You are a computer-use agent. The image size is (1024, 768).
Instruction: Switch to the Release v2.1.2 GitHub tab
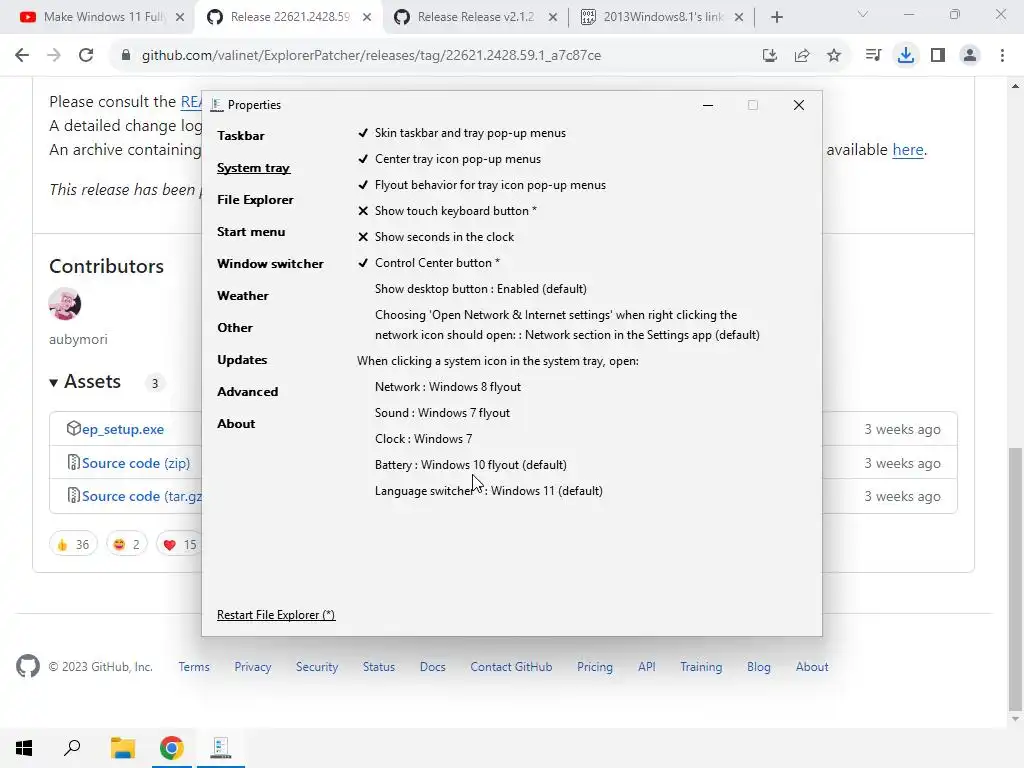coord(475,17)
